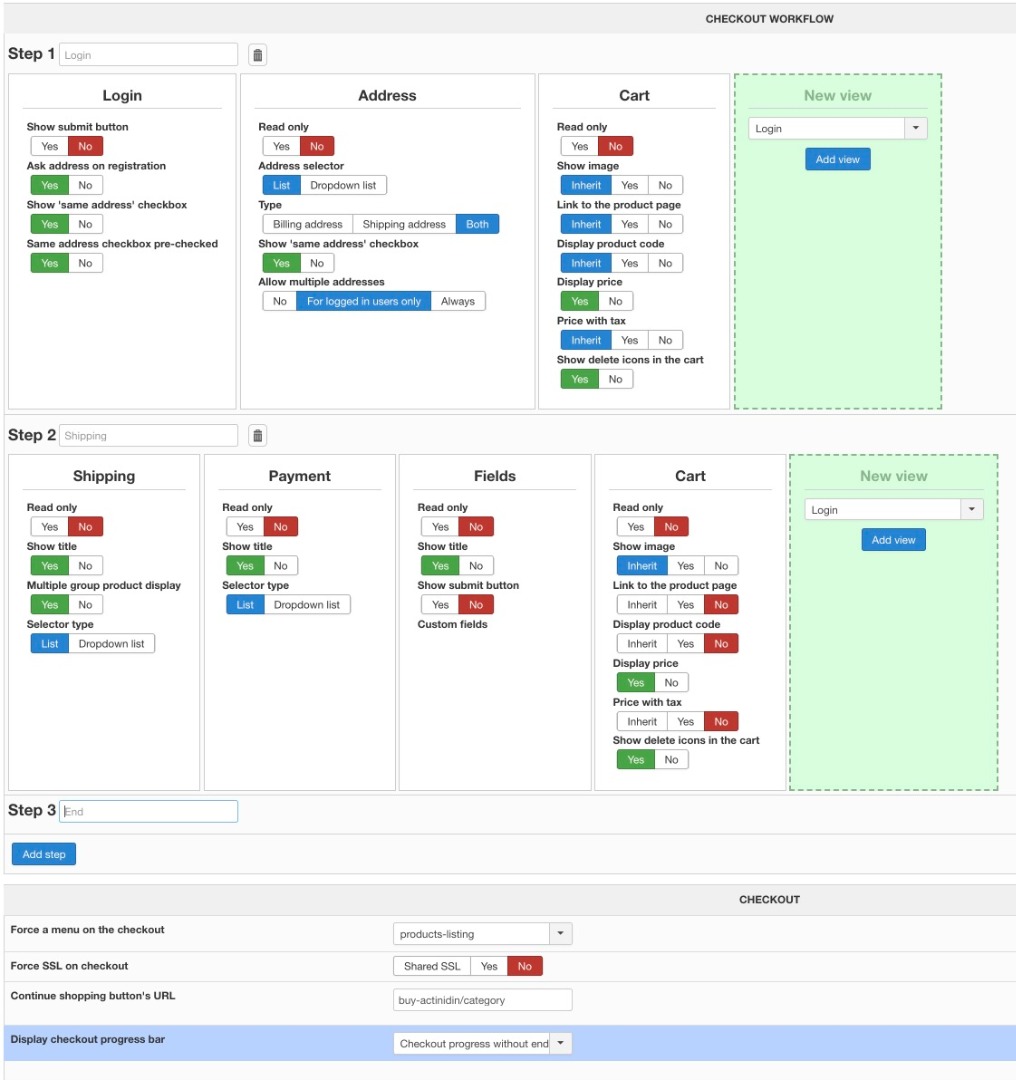Set Address 'same address' checkbox to No
This screenshot has height=1080, width=1016.
pyautogui.click(x=317, y=263)
